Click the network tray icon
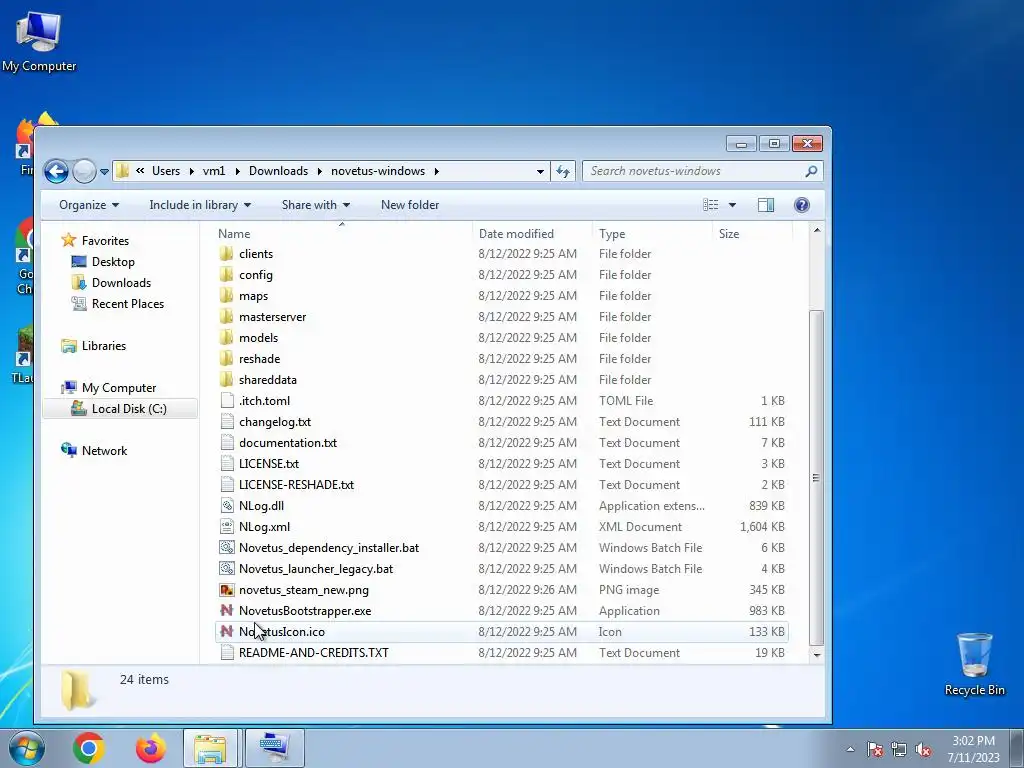Viewport: 1024px width, 768px height. (899, 750)
